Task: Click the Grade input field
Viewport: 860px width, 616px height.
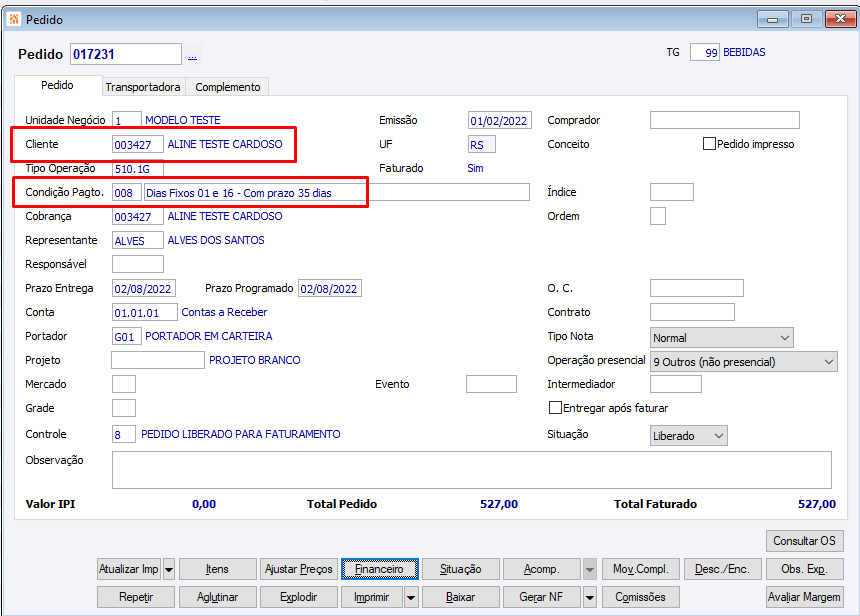Action: (x=123, y=408)
